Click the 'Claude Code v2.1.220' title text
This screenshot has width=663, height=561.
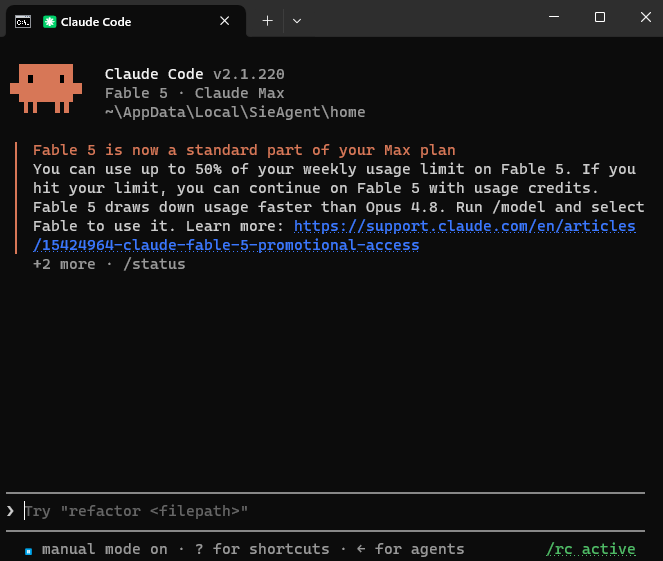[x=195, y=74]
